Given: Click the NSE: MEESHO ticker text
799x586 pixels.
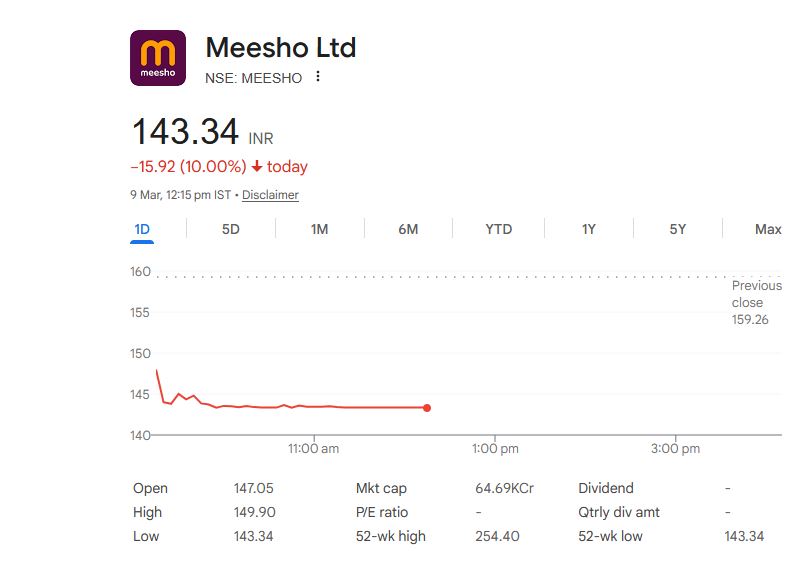Looking at the screenshot, I should [x=253, y=78].
